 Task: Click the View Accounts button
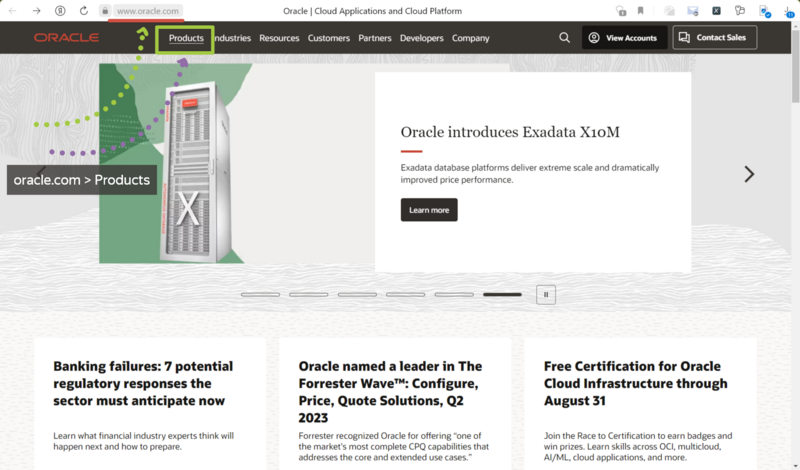click(624, 38)
